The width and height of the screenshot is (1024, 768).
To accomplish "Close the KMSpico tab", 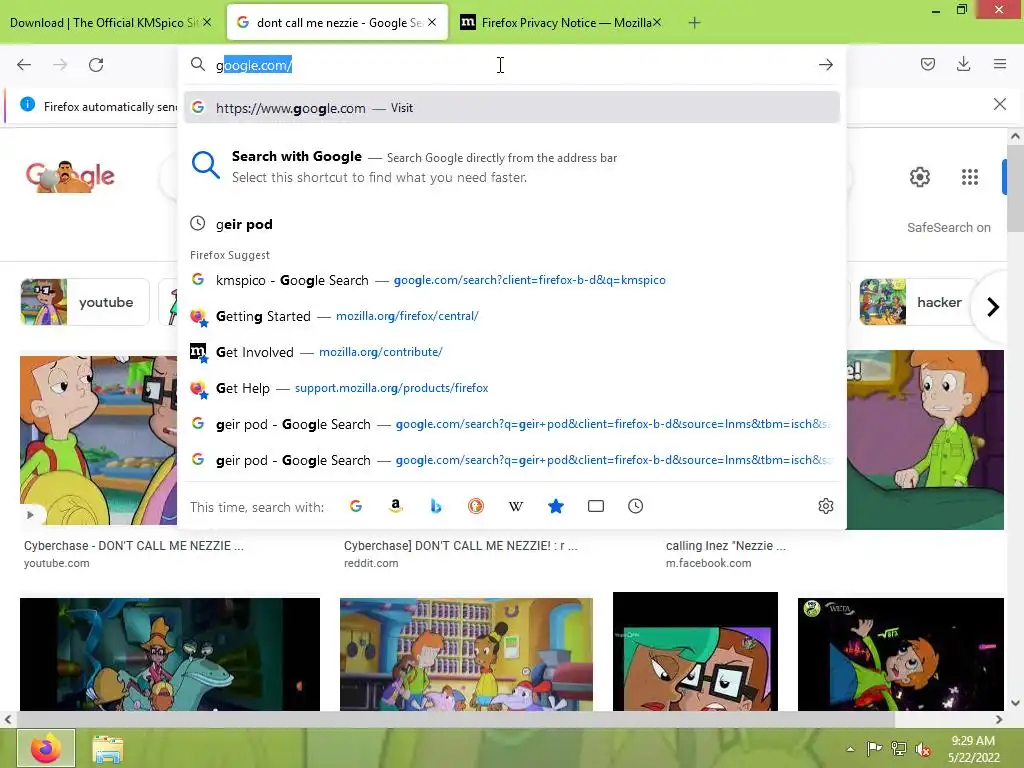I will (x=207, y=22).
